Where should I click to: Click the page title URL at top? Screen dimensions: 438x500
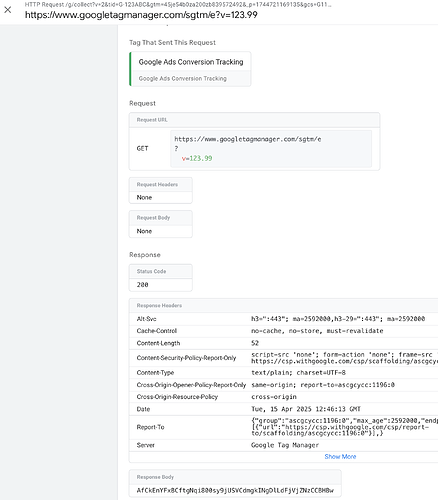click(x=141, y=15)
